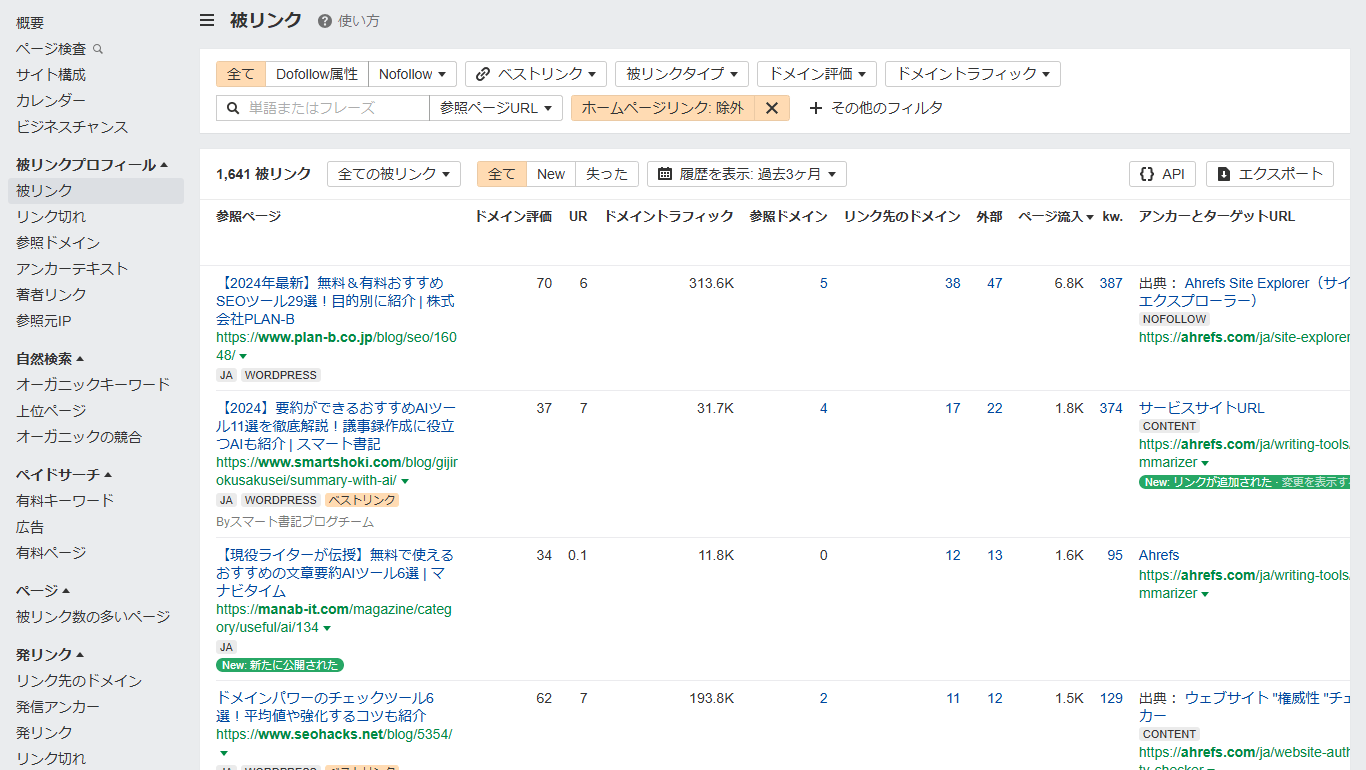Screen dimensions: 1366x770
Task: Click the hamburger menu icon beside 被リンク
Action: click(x=207, y=21)
